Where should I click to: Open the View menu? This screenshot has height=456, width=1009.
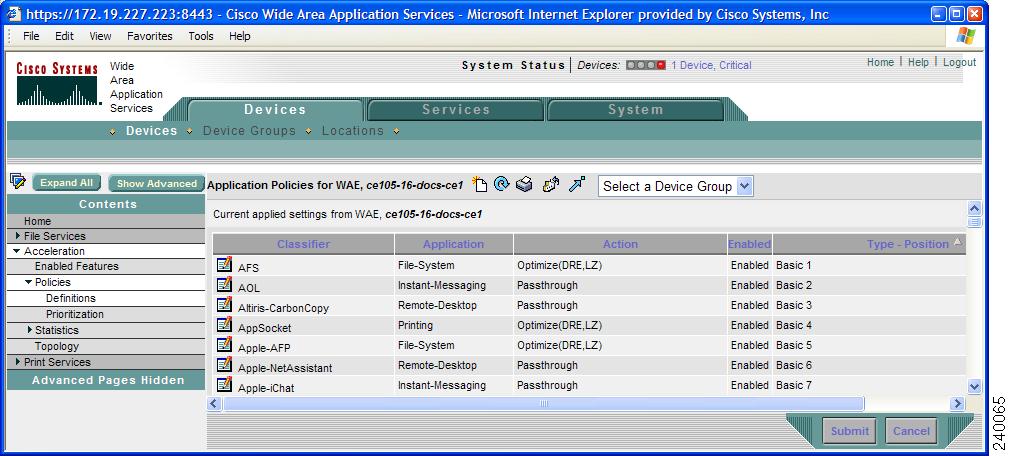100,36
